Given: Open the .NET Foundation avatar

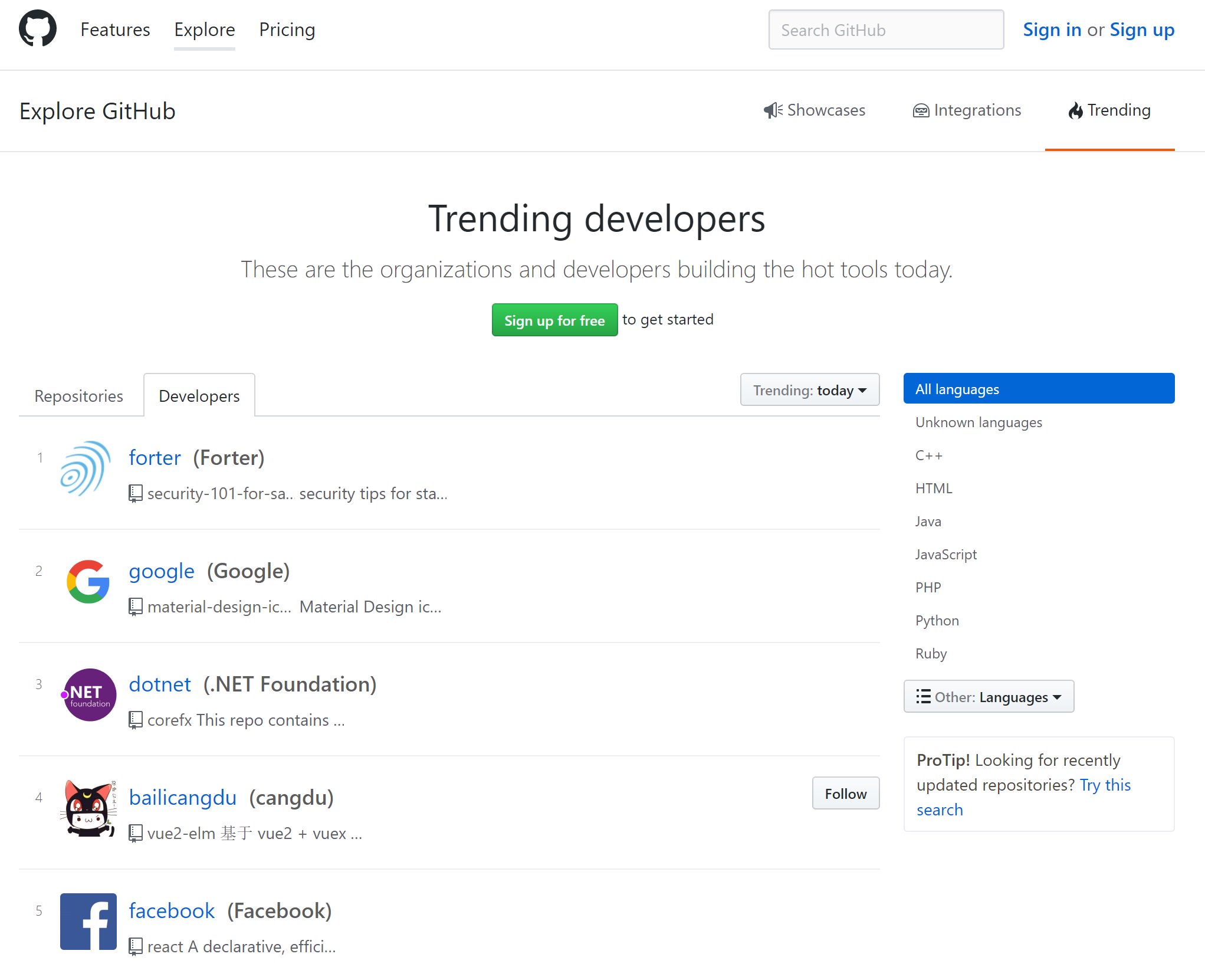Looking at the screenshot, I should click(88, 695).
